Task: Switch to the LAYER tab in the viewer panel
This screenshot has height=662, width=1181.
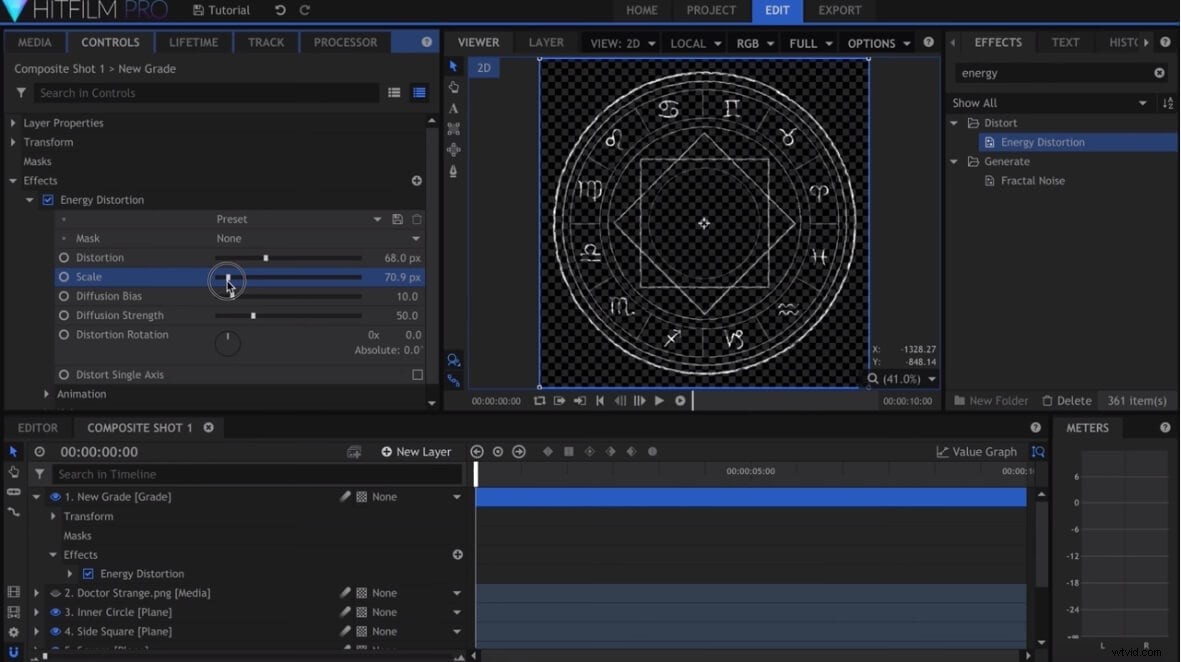Action: [x=545, y=42]
